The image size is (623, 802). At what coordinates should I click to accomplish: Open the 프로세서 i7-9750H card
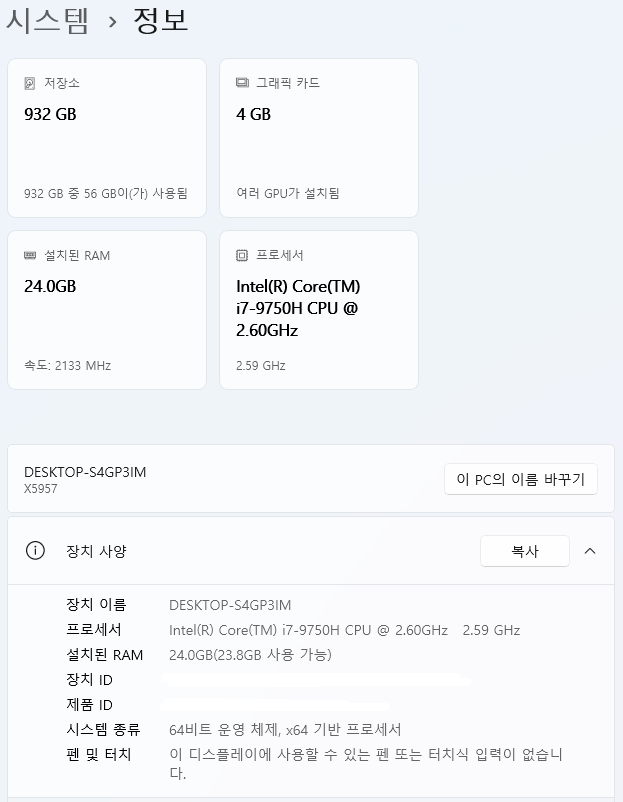(319, 310)
